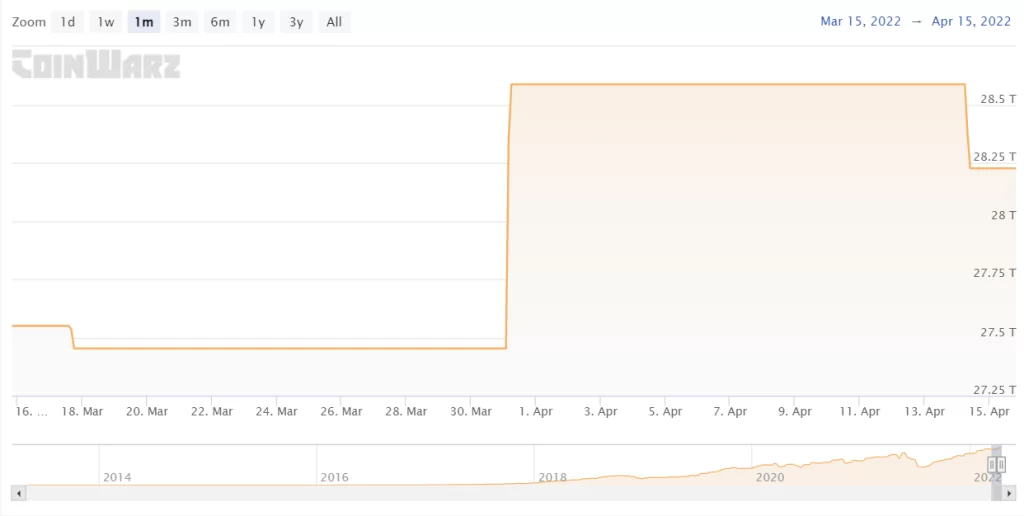
Task: Click the navigator's left range handle
Action: point(991,465)
